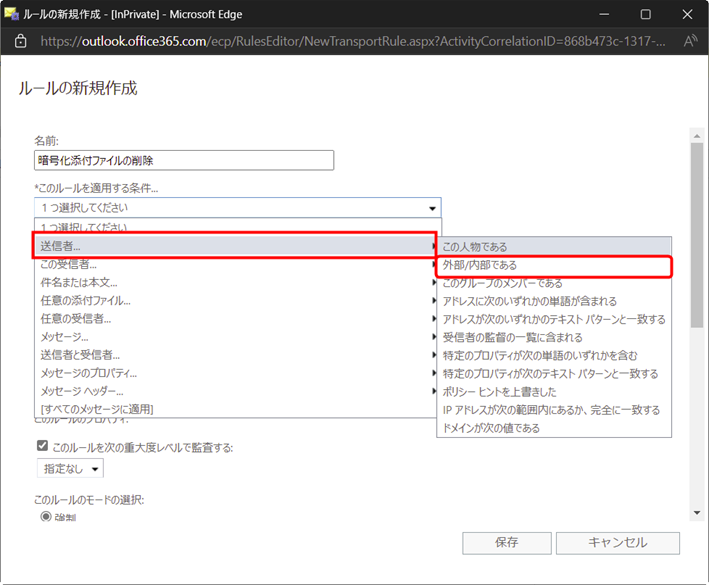Screen dimensions: 709x585
Task: Click the キャンセル button
Action: (x=618, y=543)
